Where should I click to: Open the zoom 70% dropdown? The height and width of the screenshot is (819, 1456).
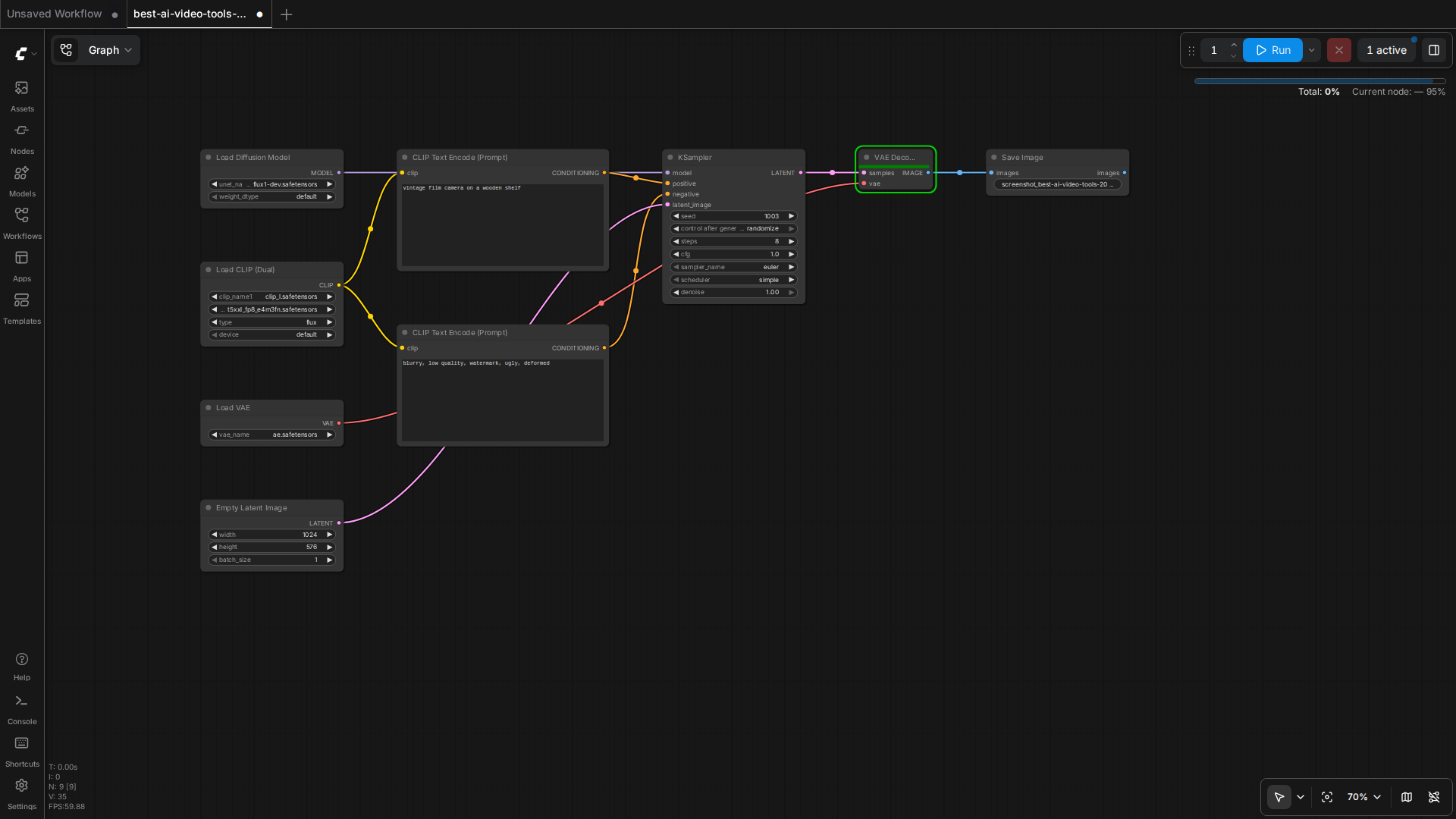pyautogui.click(x=1363, y=797)
